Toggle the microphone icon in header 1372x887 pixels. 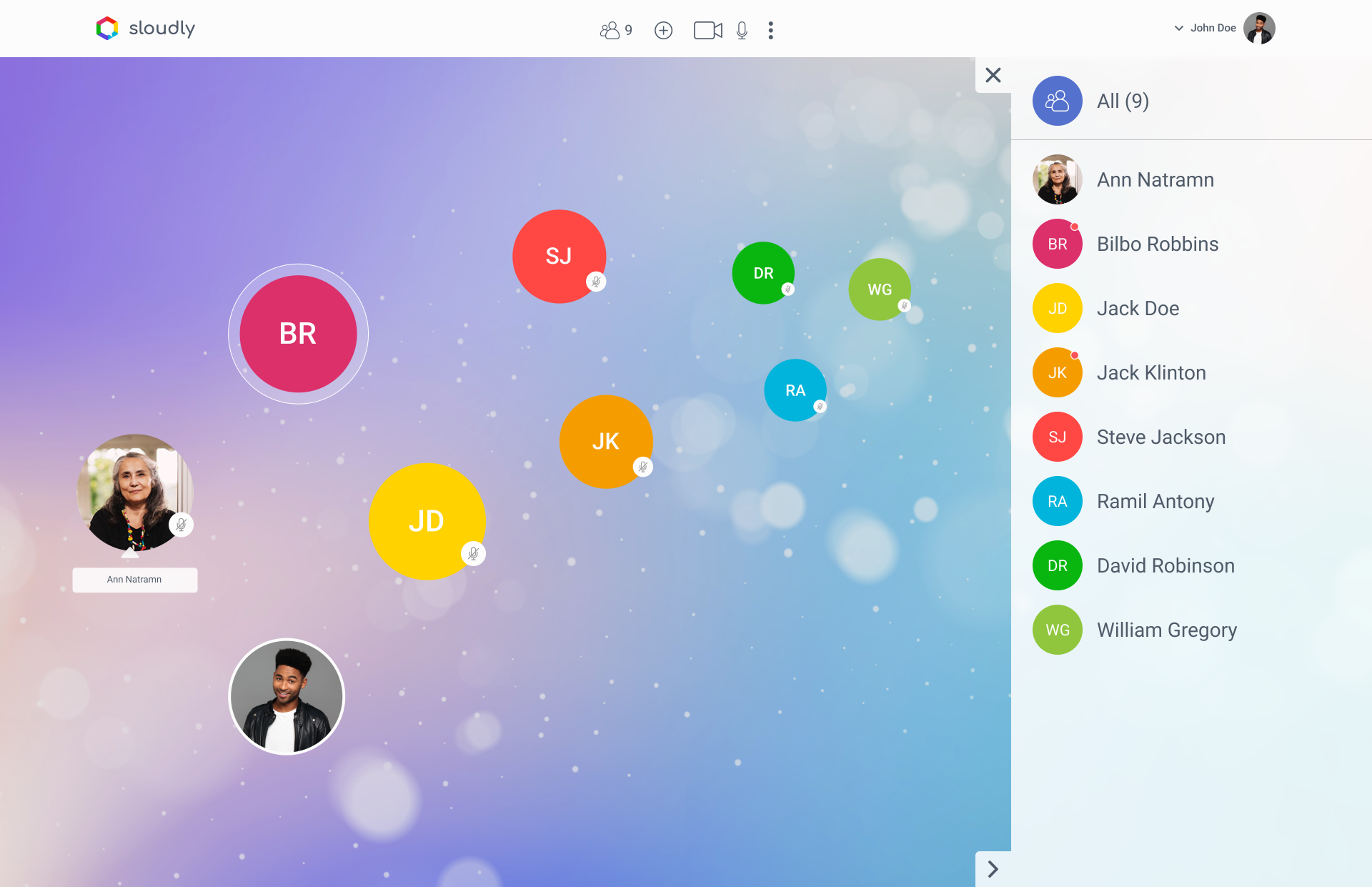coord(742,30)
